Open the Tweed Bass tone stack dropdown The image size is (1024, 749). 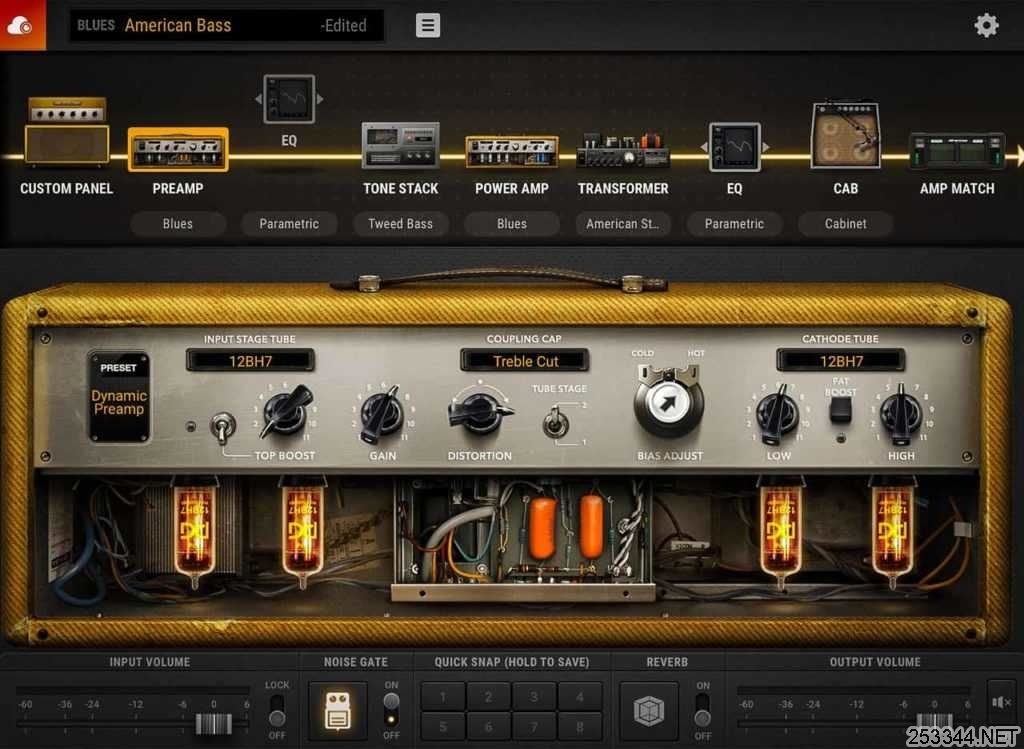tap(400, 224)
